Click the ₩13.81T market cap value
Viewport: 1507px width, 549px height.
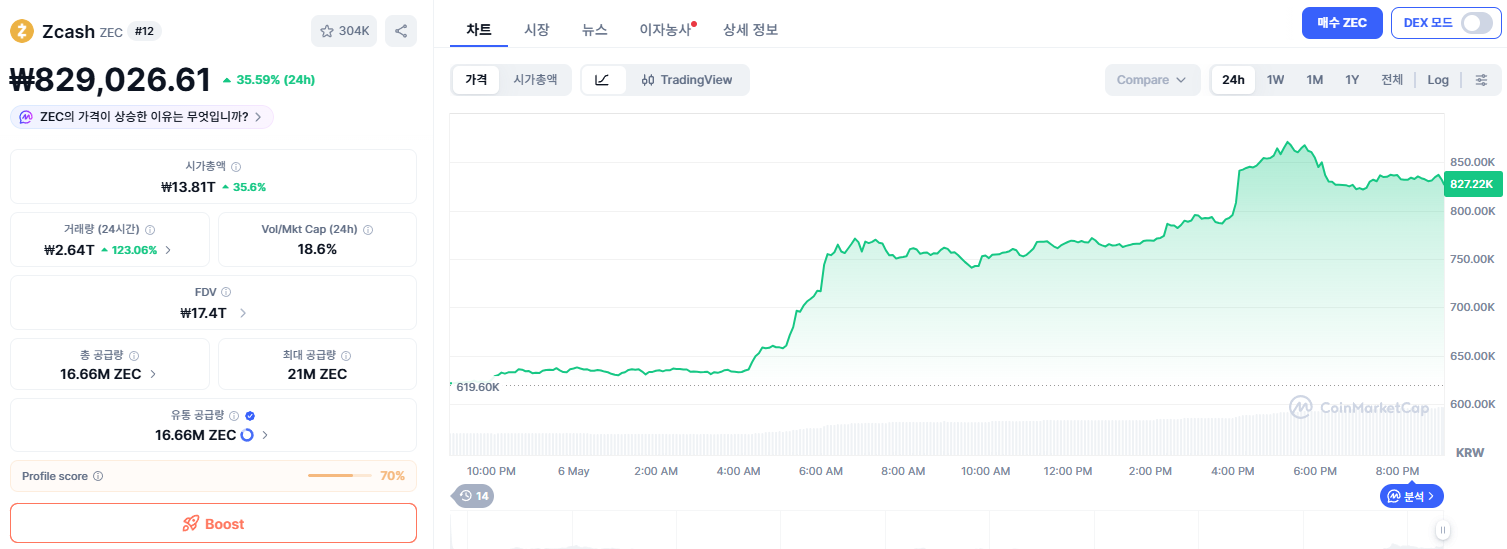(x=188, y=187)
